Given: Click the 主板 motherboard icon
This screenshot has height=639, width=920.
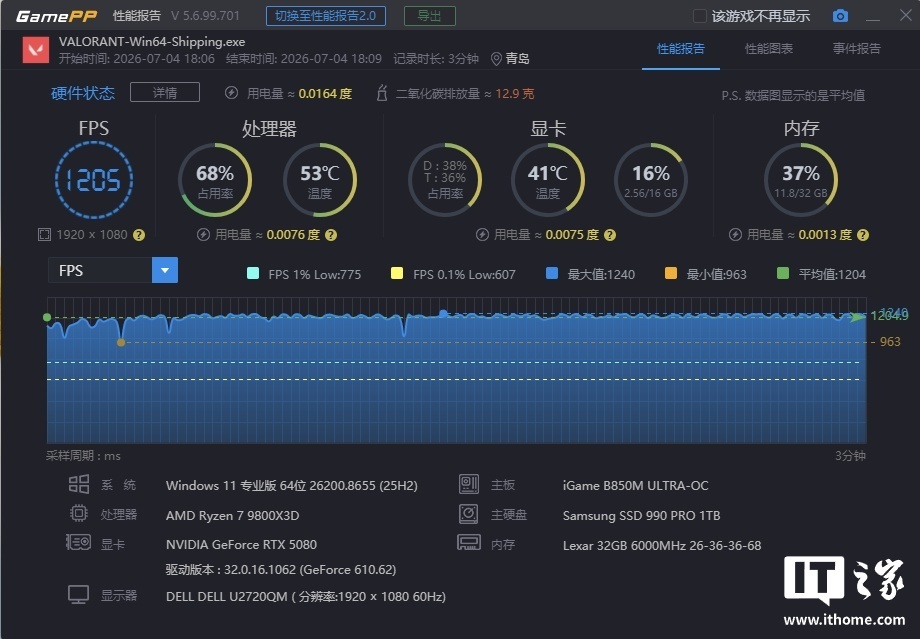Looking at the screenshot, I should tap(469, 484).
